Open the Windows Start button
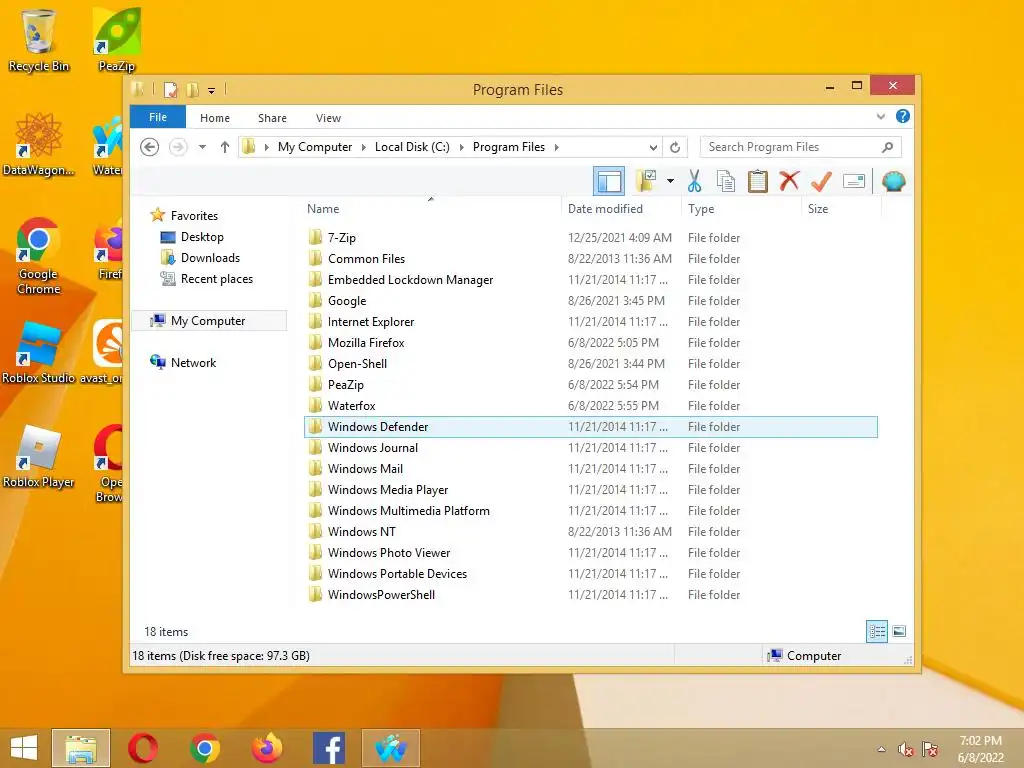Screen dimensions: 1024x768 (x=24, y=748)
